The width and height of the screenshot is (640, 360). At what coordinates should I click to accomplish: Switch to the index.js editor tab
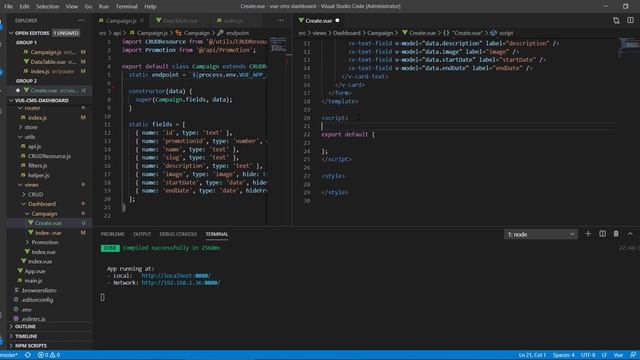coord(233,20)
